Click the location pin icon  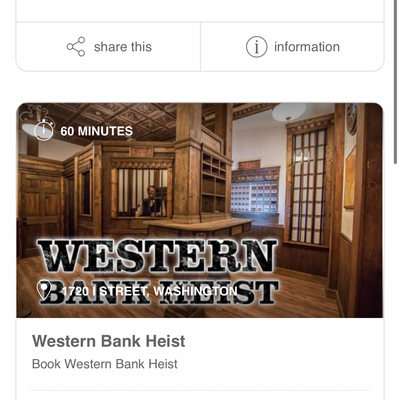coord(44,290)
